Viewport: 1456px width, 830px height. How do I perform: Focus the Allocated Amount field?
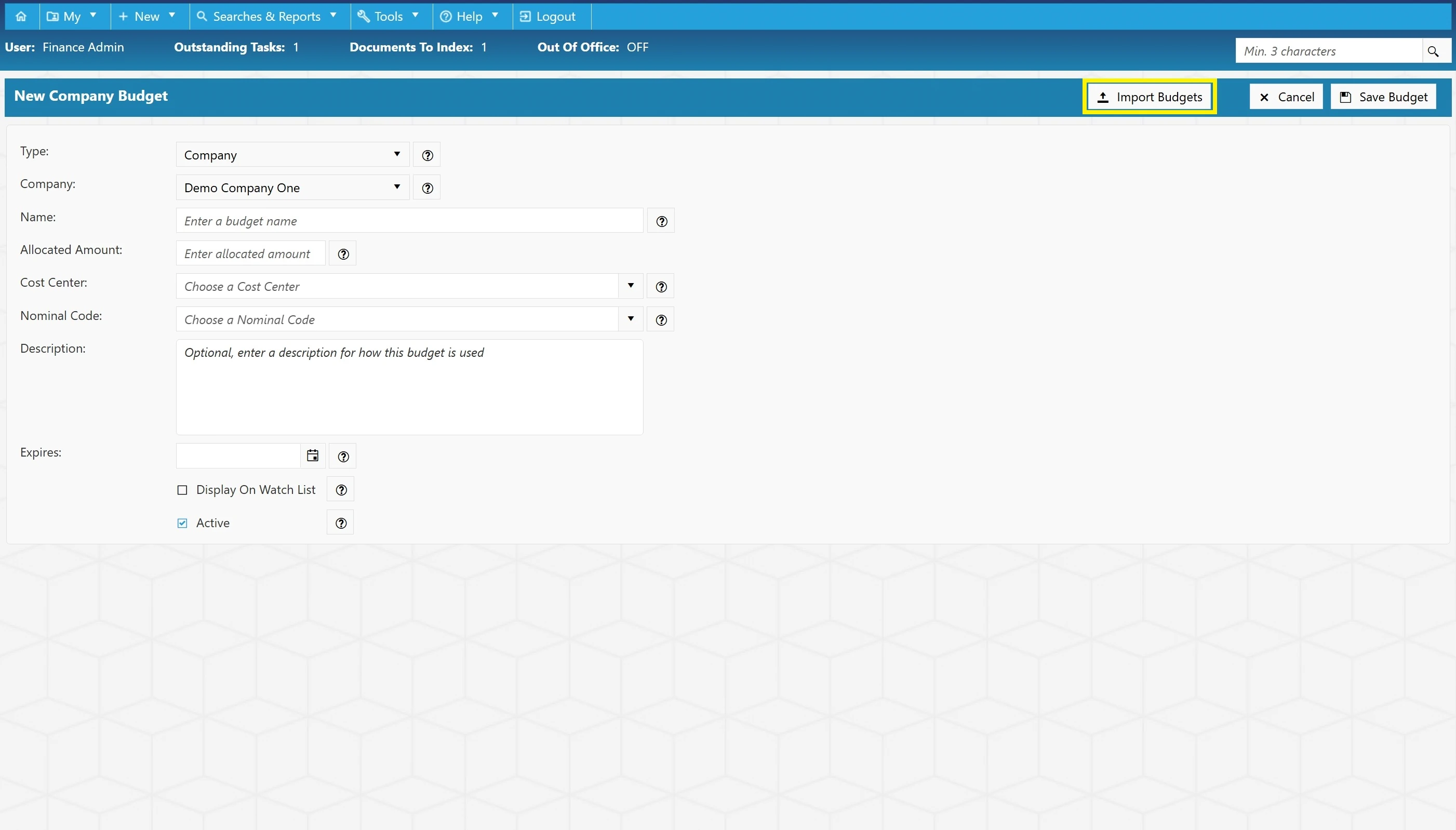click(250, 253)
